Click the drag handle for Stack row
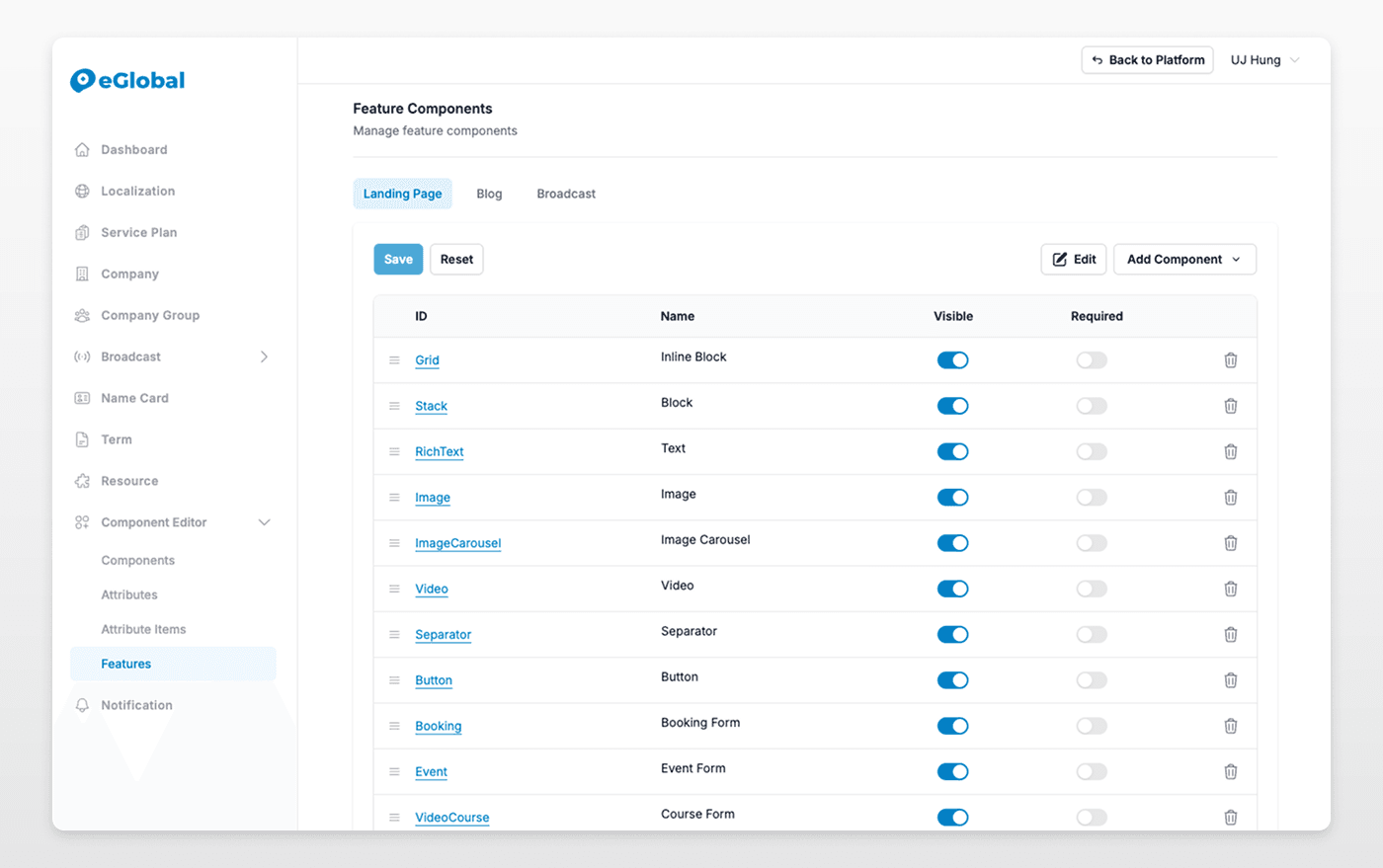Viewport: 1383px width, 868px height. (394, 406)
